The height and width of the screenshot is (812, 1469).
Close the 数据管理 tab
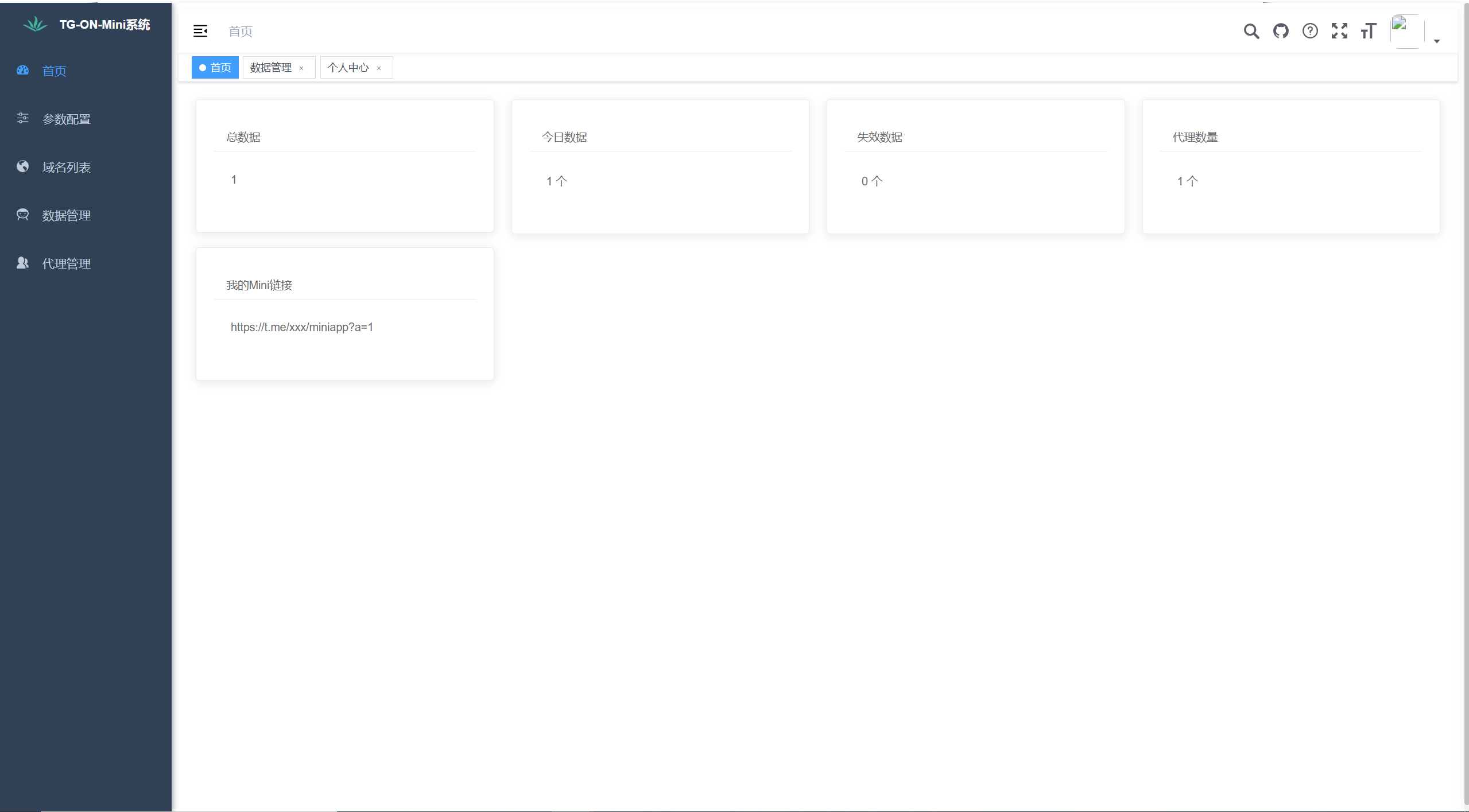301,68
